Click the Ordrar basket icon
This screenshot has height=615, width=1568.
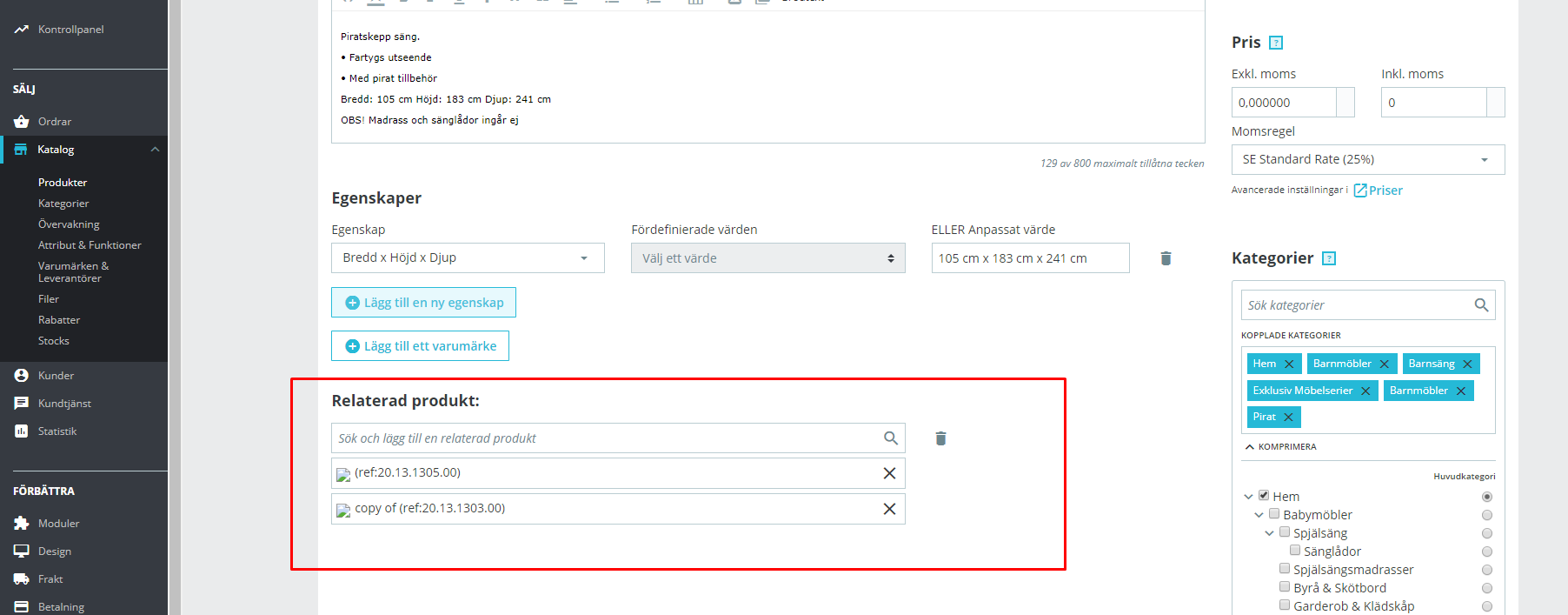tap(22, 122)
